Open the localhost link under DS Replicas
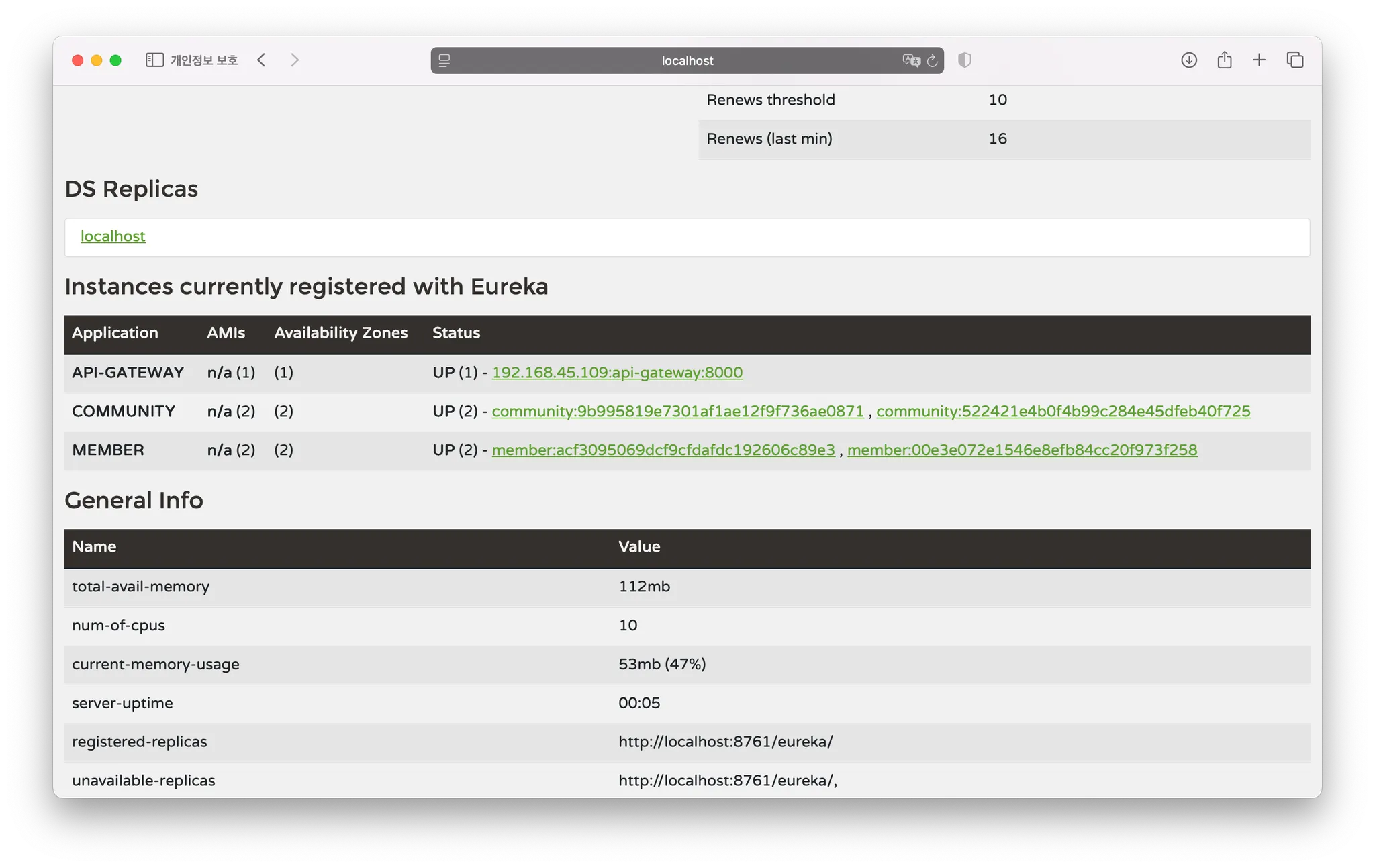This screenshot has height=868, width=1375. 113,236
